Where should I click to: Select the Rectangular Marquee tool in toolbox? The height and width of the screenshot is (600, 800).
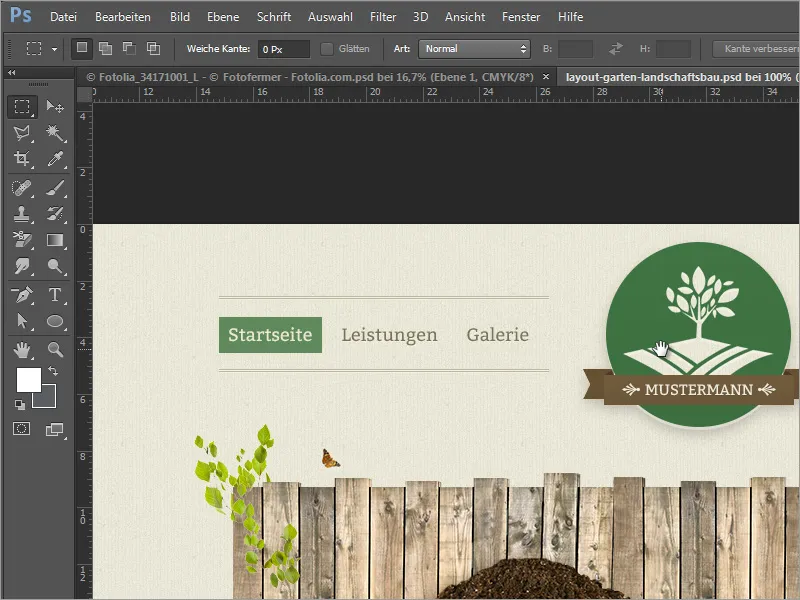(x=22, y=107)
